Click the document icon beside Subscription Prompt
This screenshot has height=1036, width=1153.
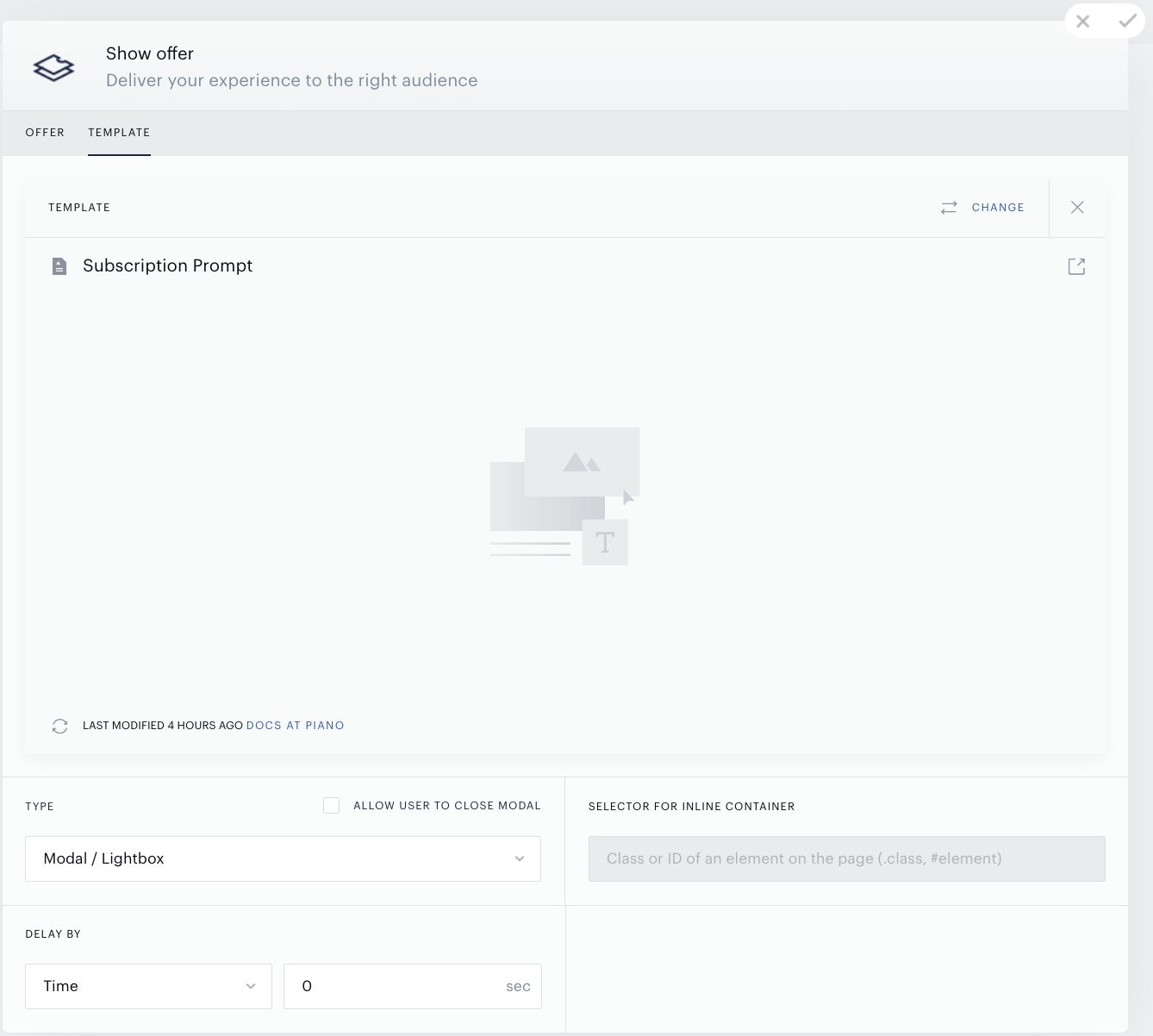(x=59, y=266)
